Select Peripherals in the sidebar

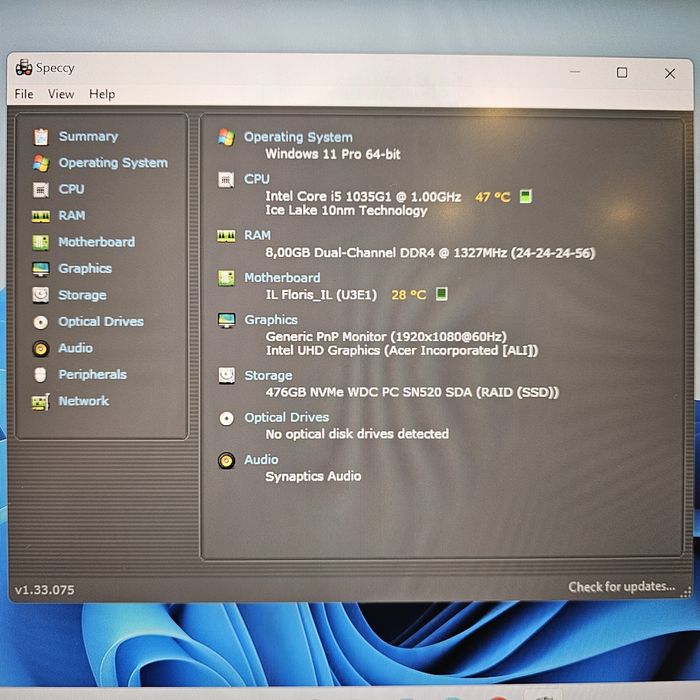(92, 375)
